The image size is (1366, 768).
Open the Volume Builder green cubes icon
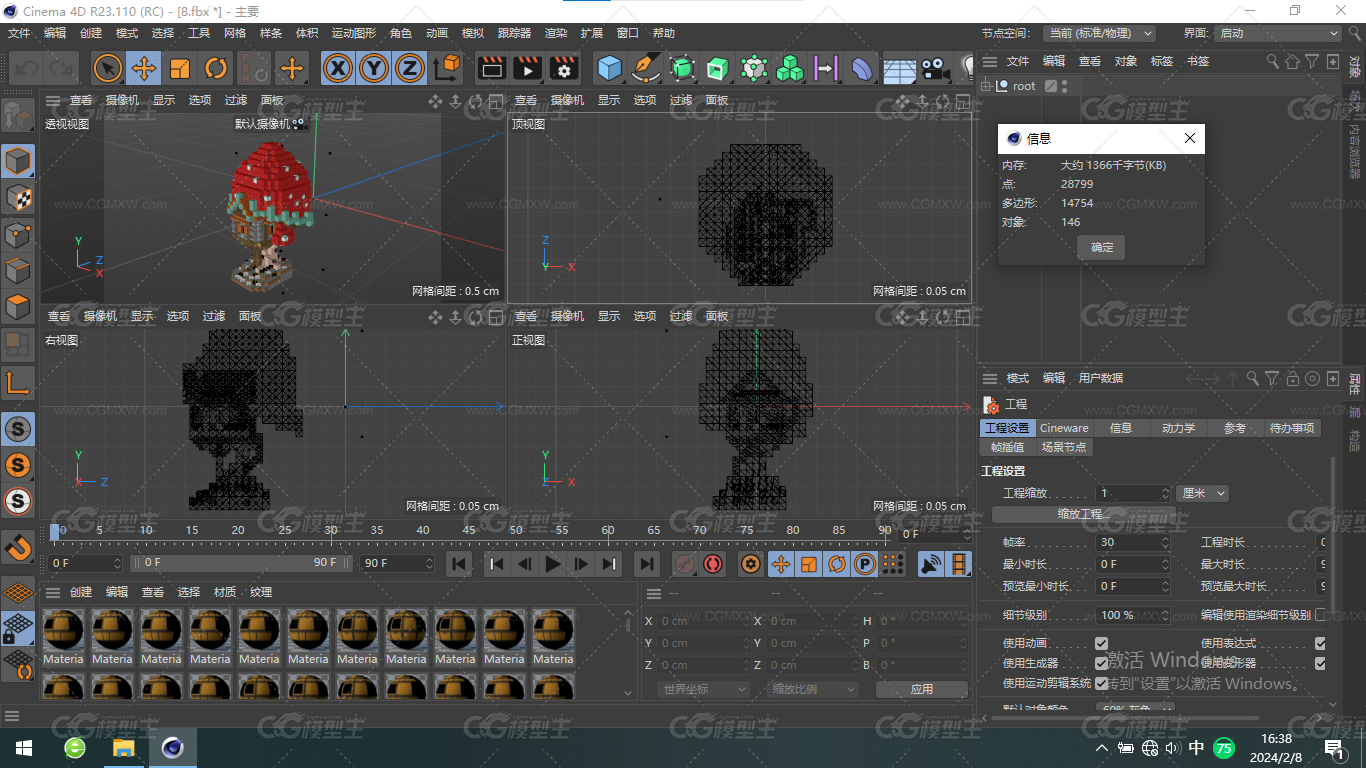click(790, 68)
